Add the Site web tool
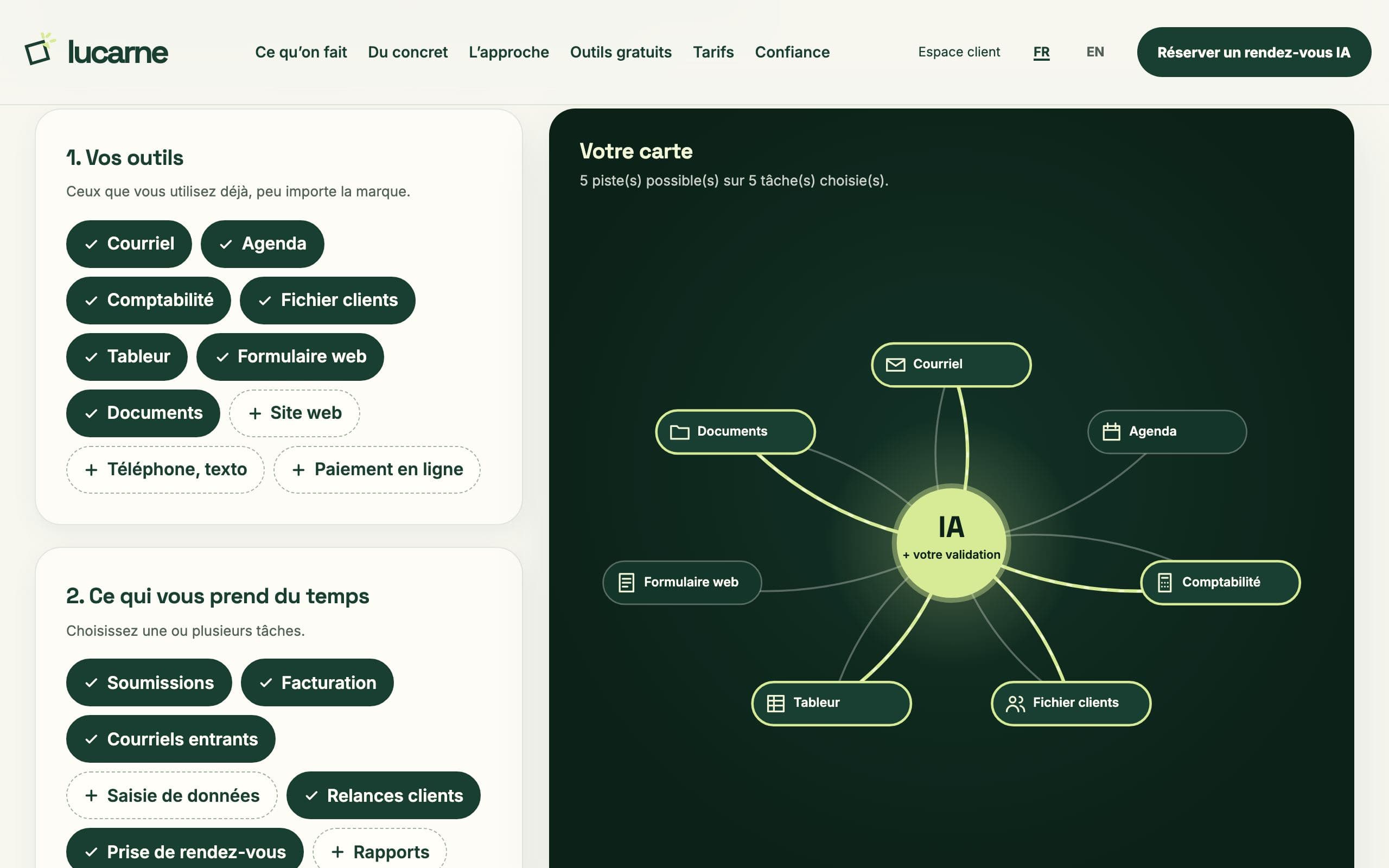This screenshot has height=868, width=1389. tap(295, 413)
